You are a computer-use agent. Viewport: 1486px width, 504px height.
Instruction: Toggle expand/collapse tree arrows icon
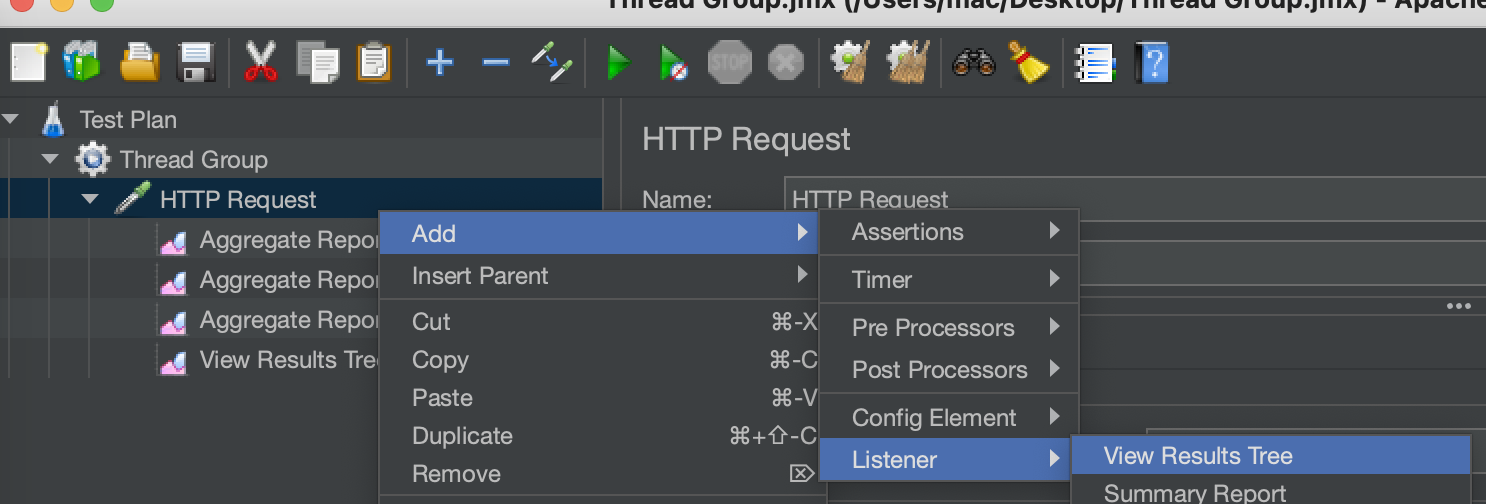551,64
